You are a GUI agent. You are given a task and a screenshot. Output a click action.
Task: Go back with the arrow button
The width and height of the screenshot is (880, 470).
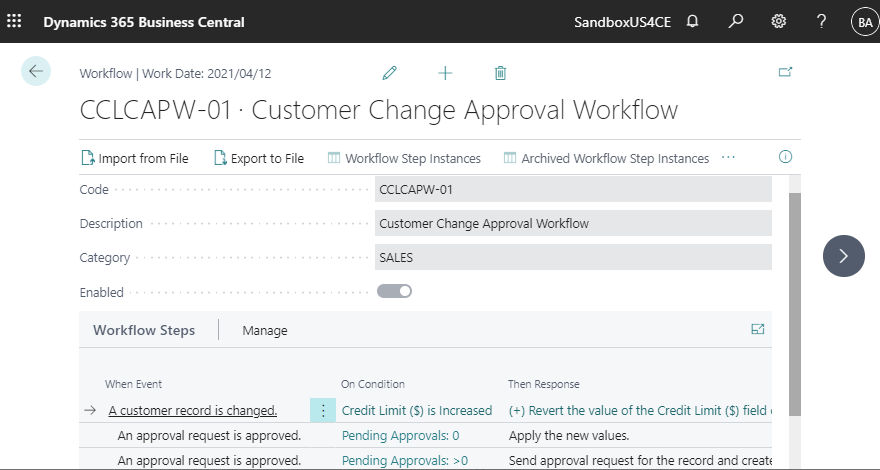coord(36,71)
